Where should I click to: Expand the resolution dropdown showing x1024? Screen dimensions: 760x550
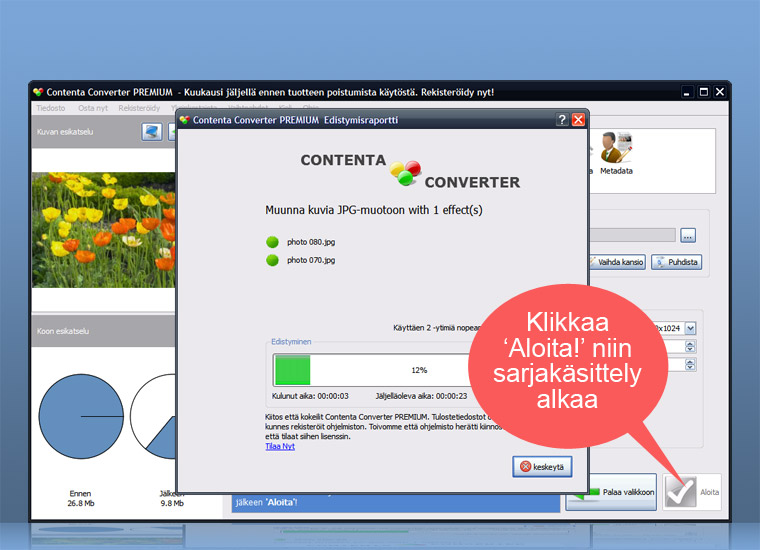click(690, 328)
